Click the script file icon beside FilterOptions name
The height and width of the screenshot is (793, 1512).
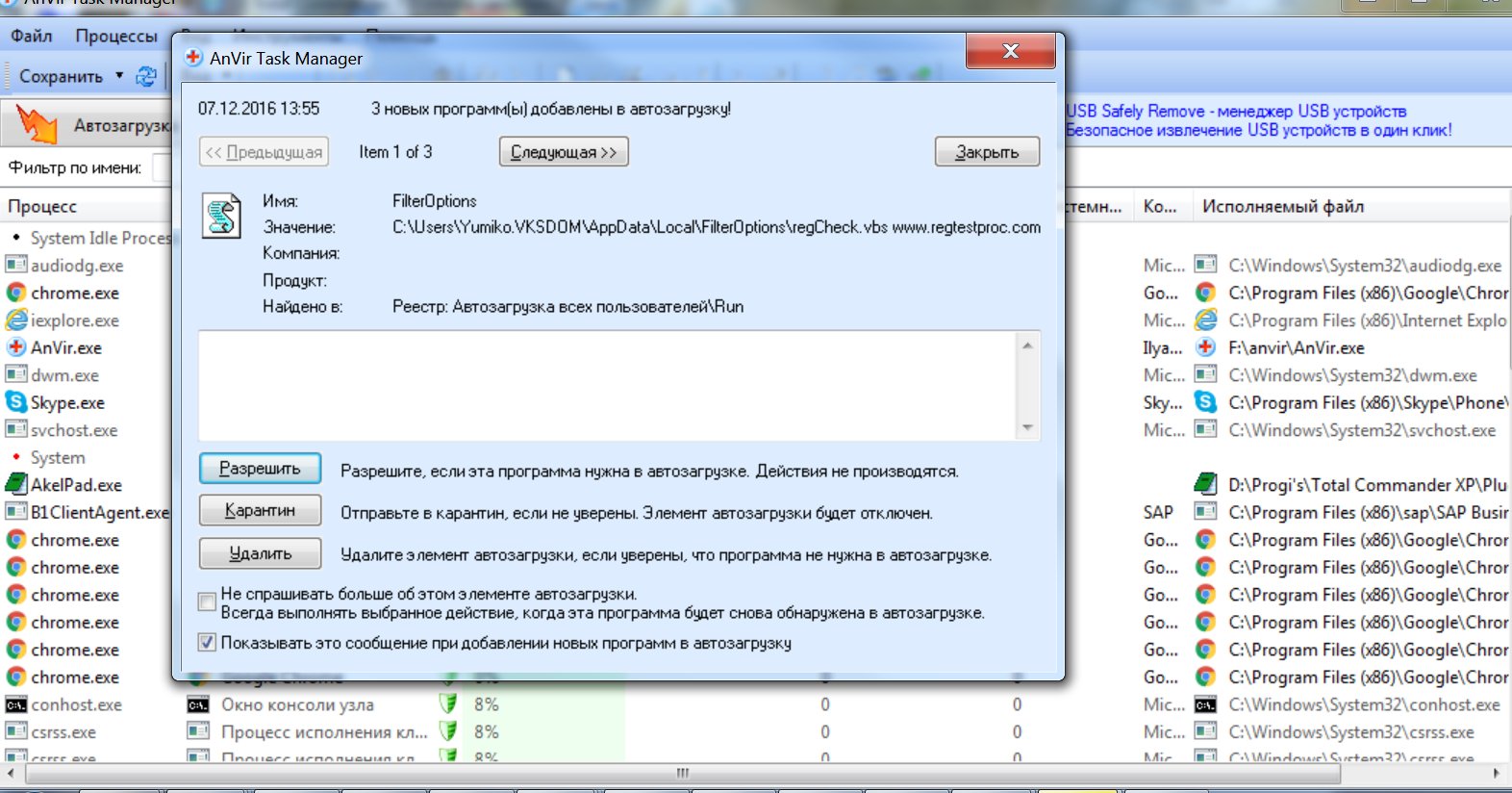click(x=221, y=216)
